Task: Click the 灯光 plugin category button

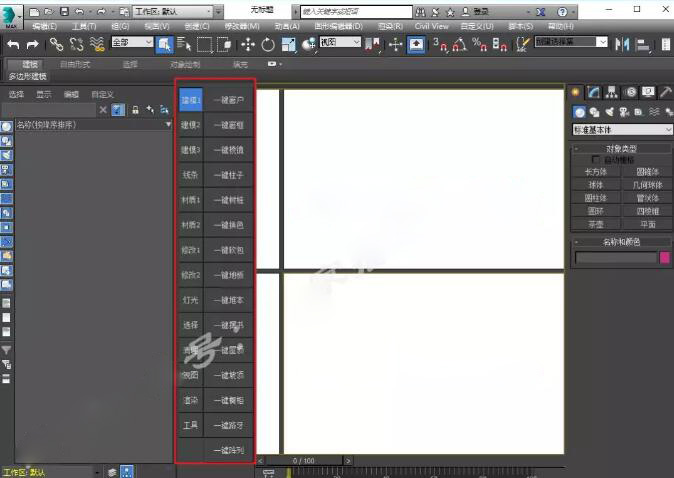Action: click(x=190, y=300)
